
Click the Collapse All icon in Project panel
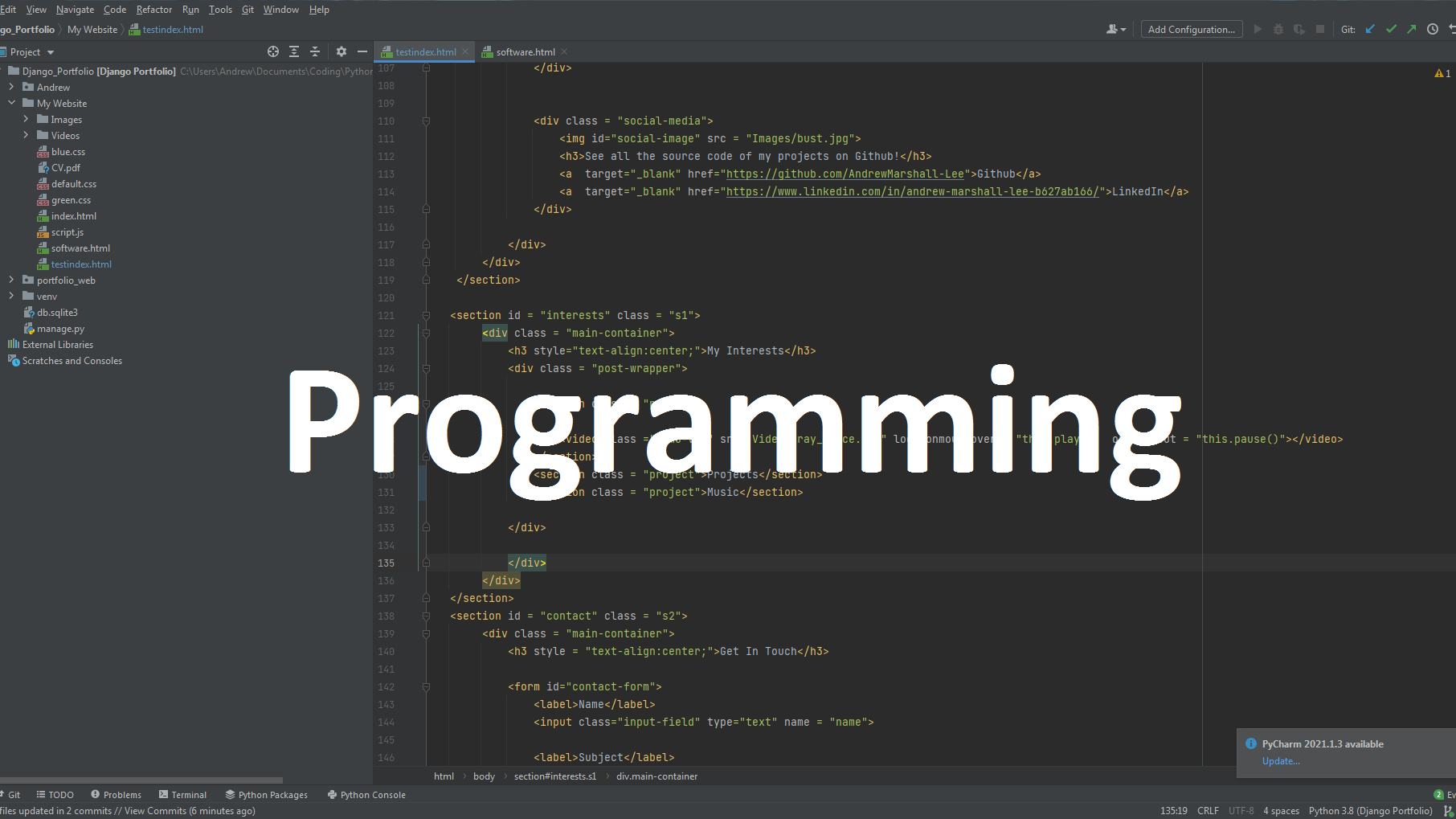coord(315,51)
